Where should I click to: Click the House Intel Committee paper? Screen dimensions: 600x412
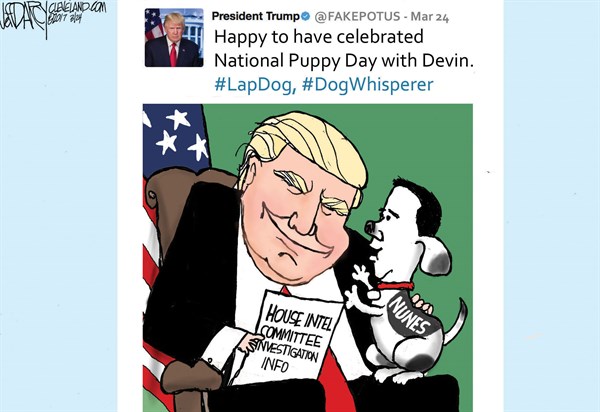point(293,338)
